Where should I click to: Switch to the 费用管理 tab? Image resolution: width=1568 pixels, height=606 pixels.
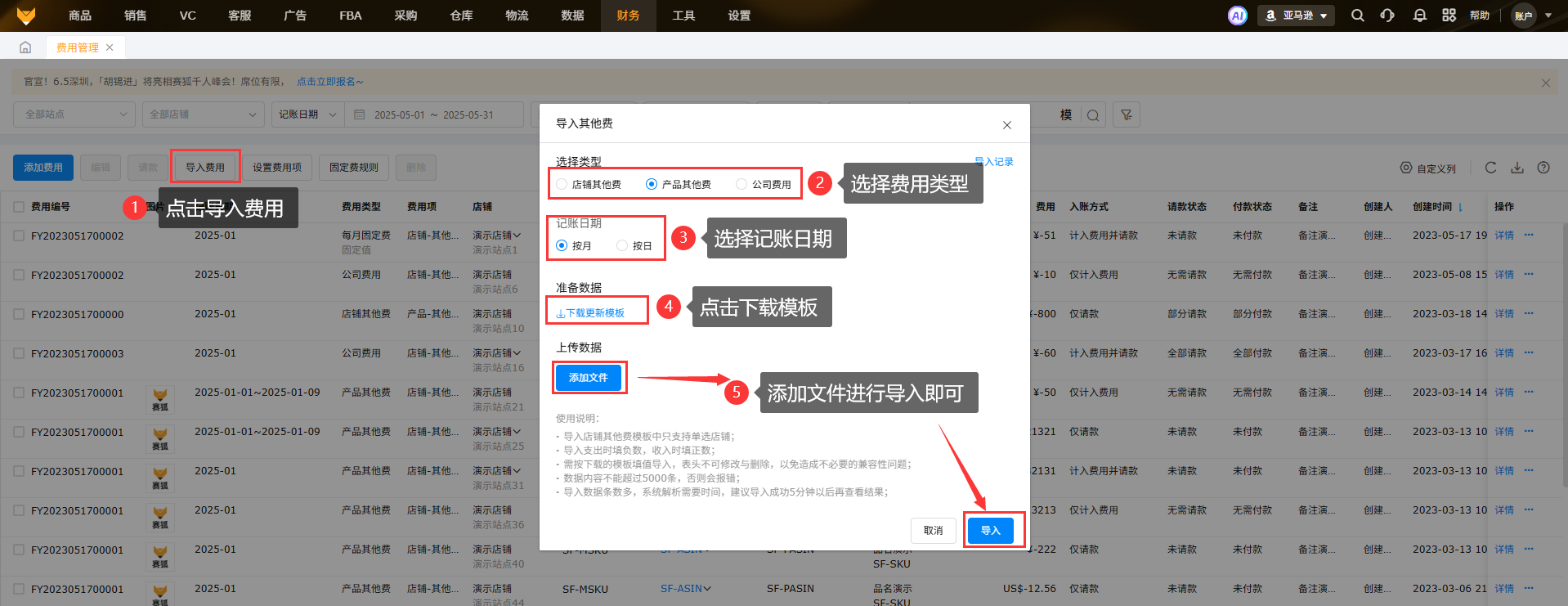(x=78, y=47)
